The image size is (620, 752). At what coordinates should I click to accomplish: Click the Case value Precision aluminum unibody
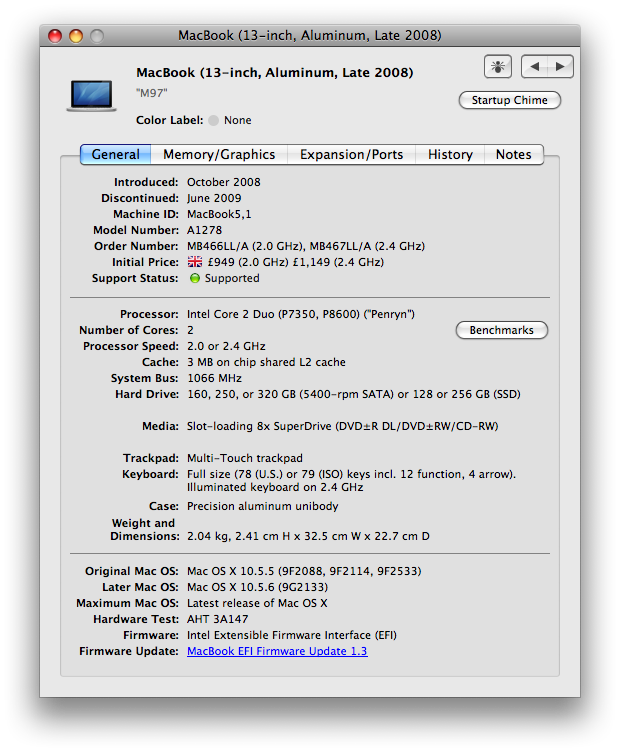(x=263, y=506)
